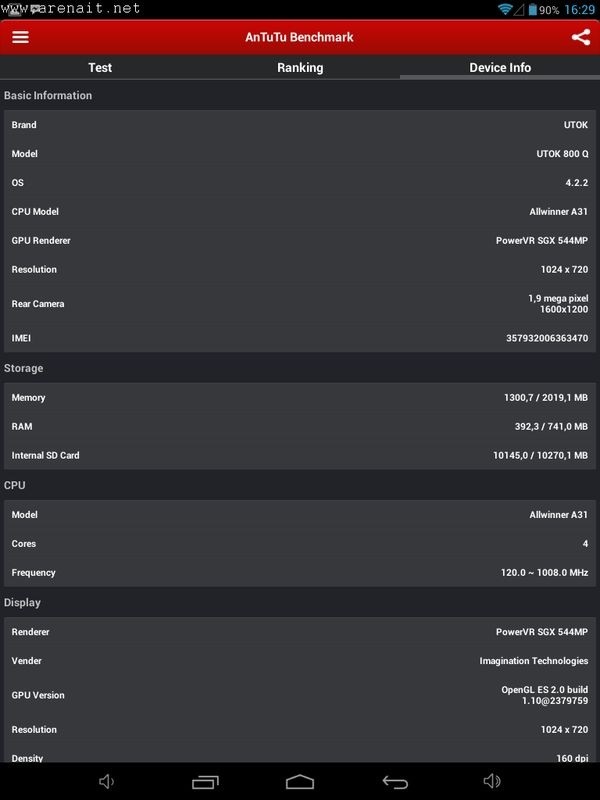
Task: Open the recent apps navigation icon
Action: (x=205, y=781)
